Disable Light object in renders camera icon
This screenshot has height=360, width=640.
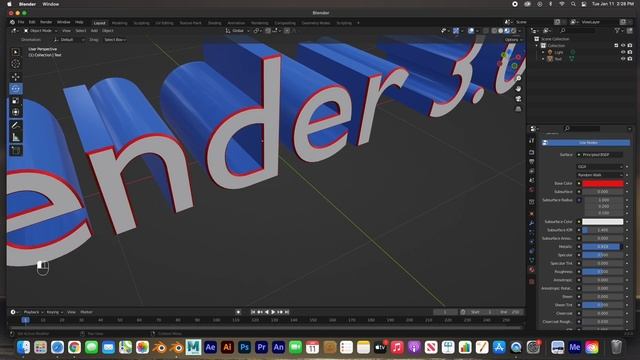[x=630, y=52]
